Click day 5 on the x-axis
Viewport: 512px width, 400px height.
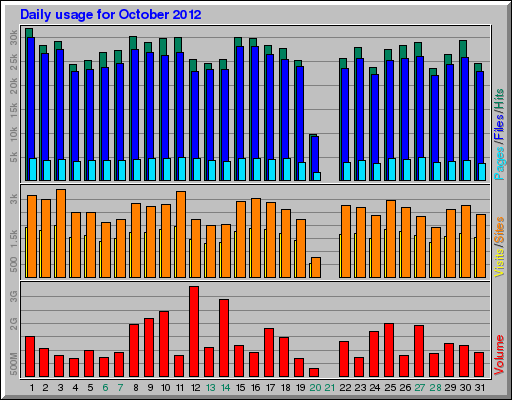pyautogui.click(x=90, y=388)
